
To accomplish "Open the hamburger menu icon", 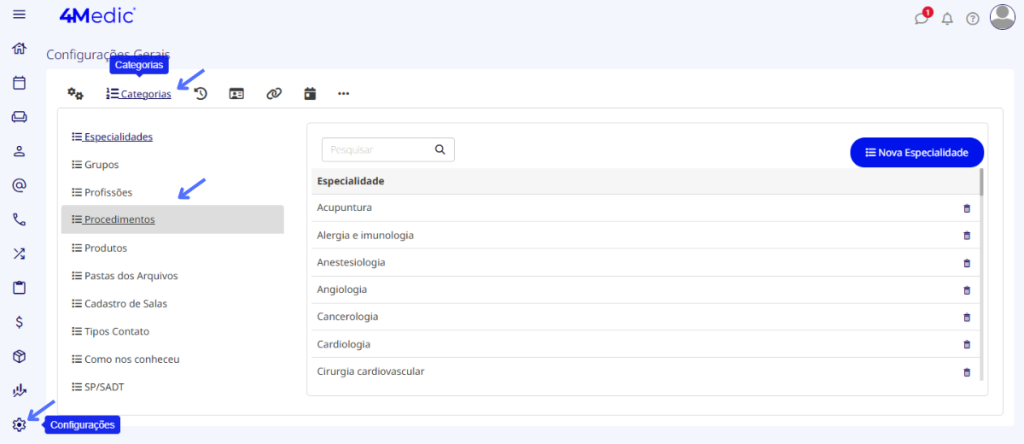I will click(20, 14).
